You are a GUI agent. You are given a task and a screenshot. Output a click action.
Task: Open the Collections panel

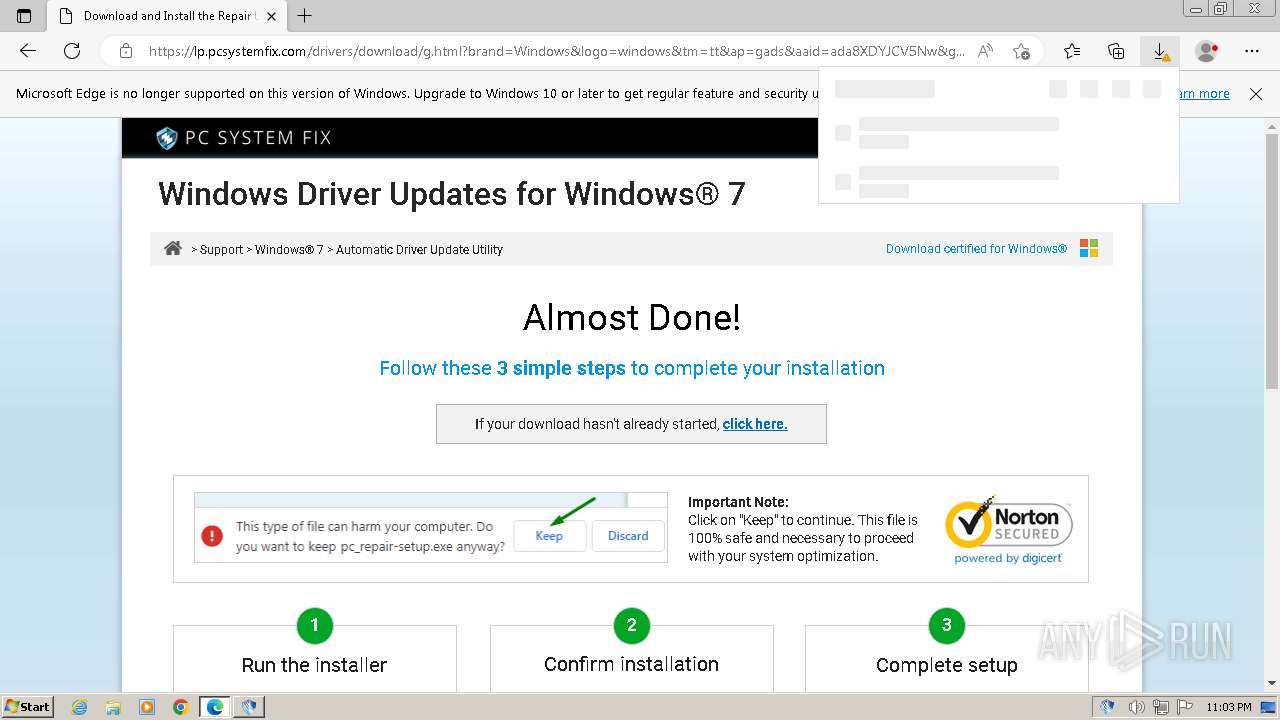point(1116,51)
